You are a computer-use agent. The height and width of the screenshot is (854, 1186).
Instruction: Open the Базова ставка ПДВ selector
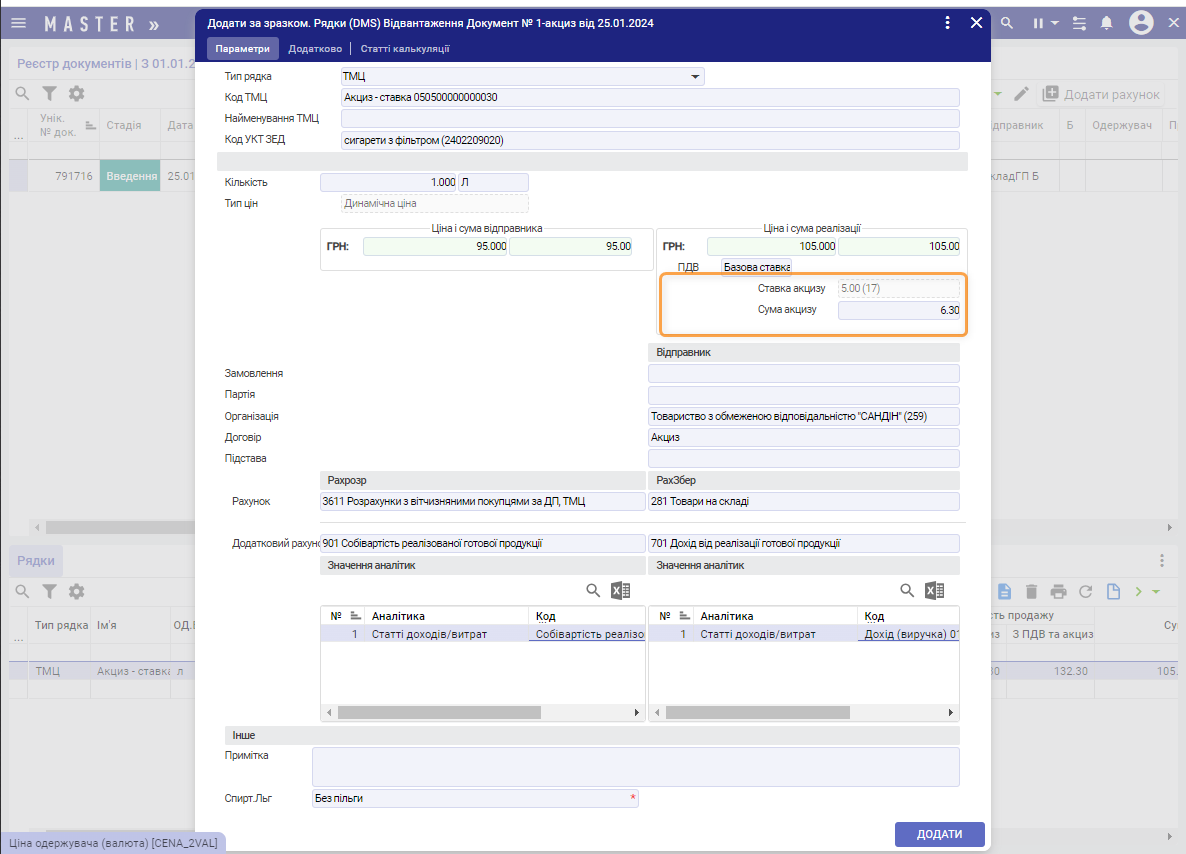click(756, 267)
